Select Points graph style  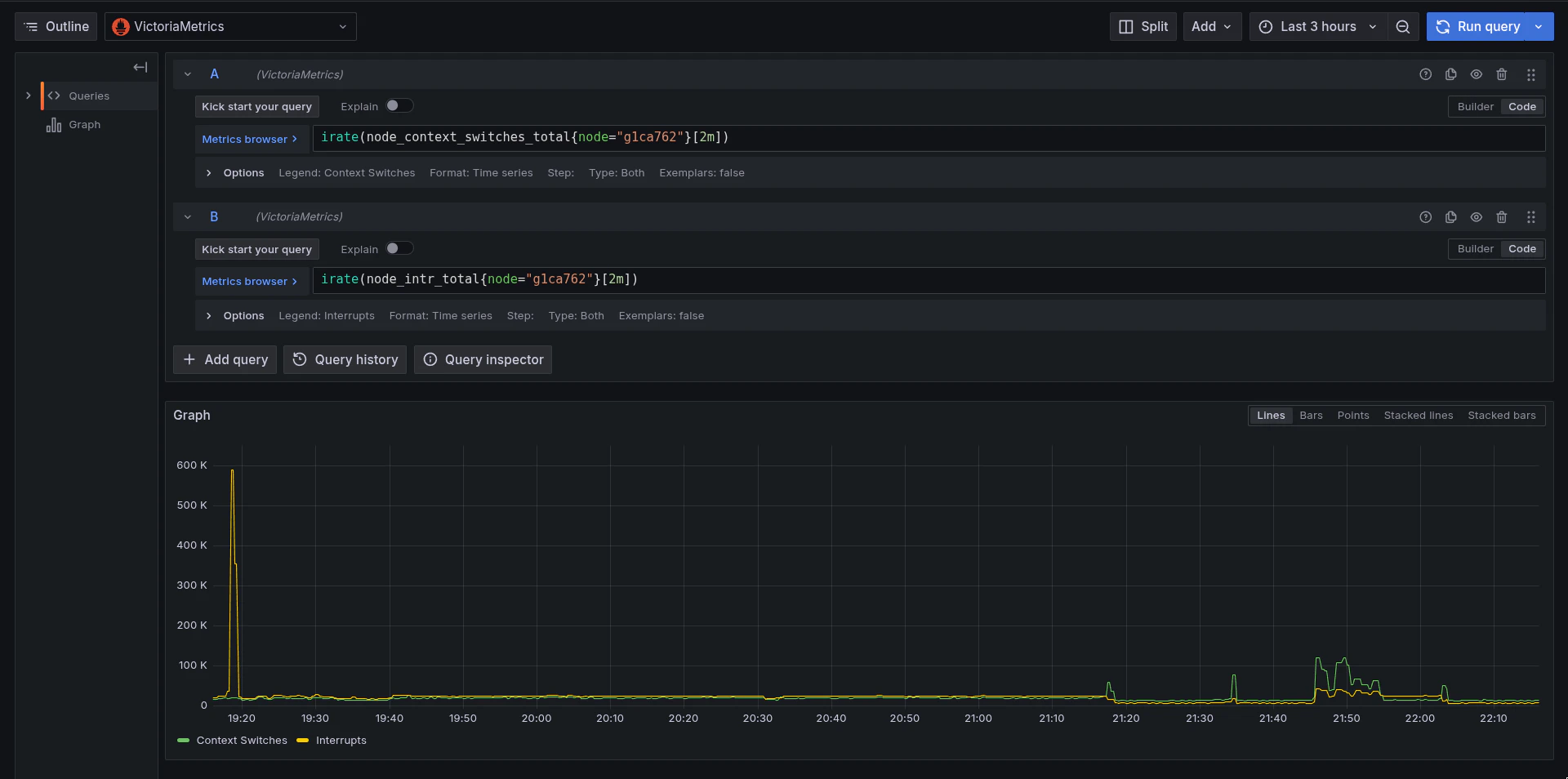point(1353,415)
